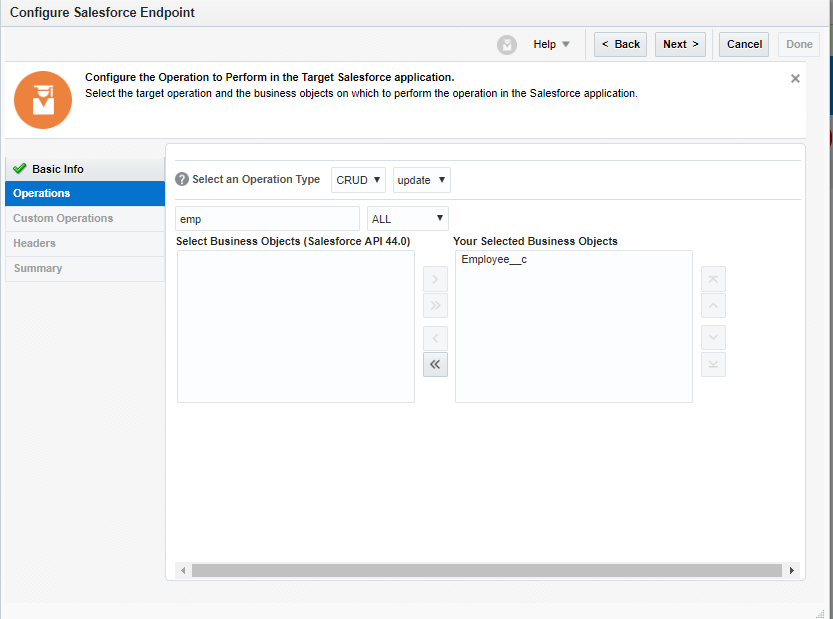Click the orange Salesforce endpoint wizard icon
The height and width of the screenshot is (619, 833).
point(43,100)
